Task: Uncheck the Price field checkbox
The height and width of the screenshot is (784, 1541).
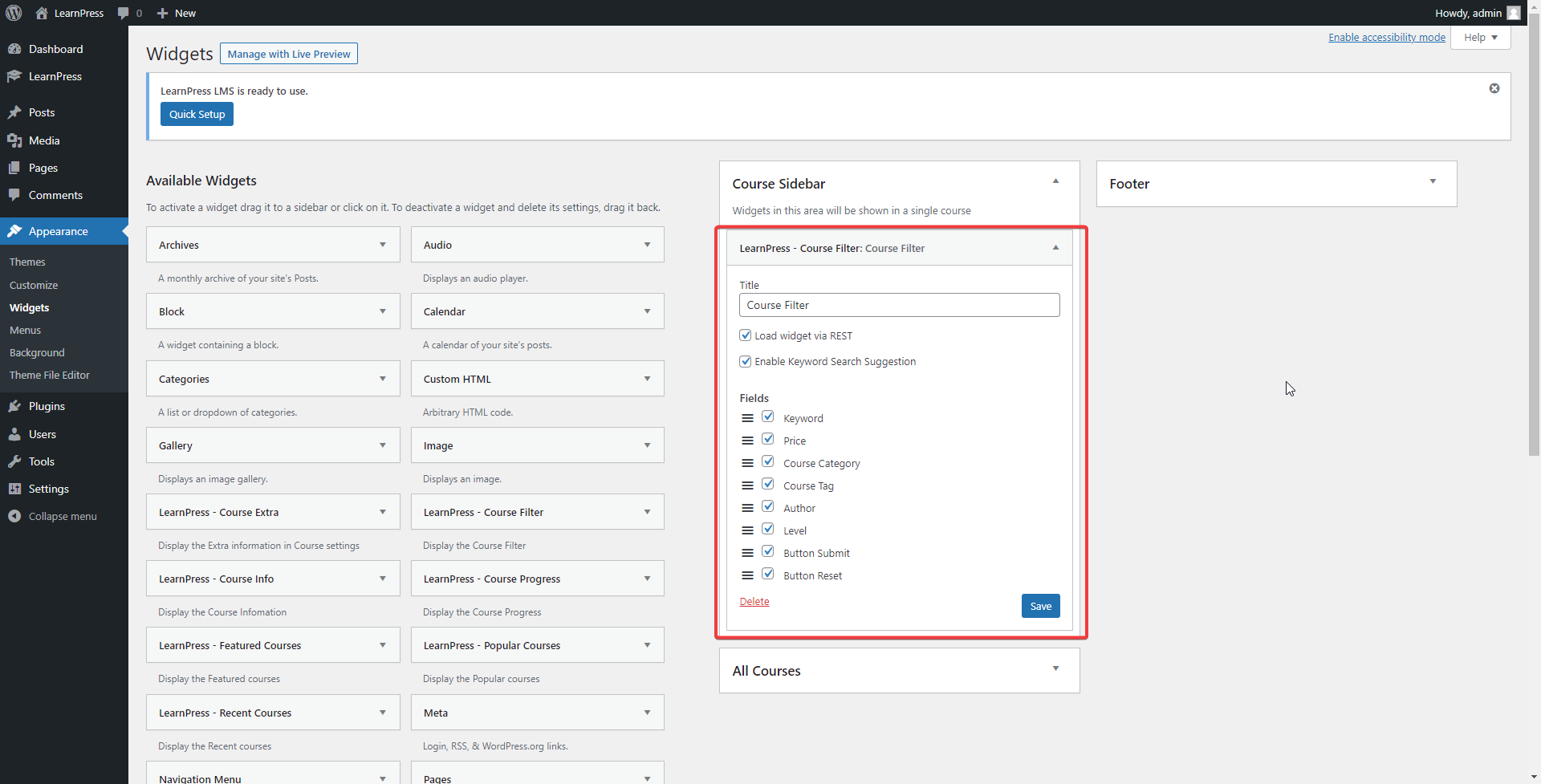Action: click(768, 439)
